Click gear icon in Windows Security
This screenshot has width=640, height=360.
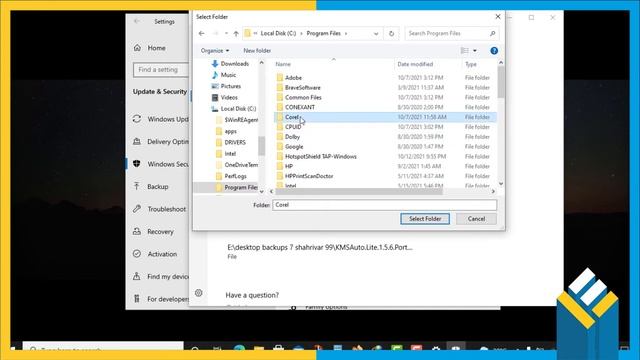tap(199, 293)
